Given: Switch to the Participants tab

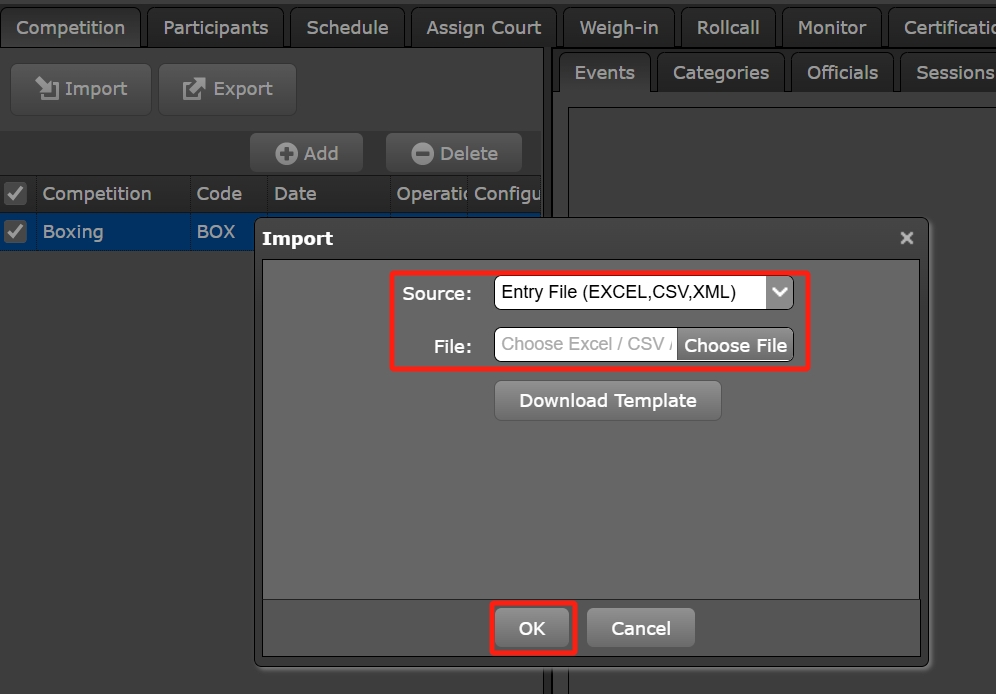Looking at the screenshot, I should [x=215, y=28].
